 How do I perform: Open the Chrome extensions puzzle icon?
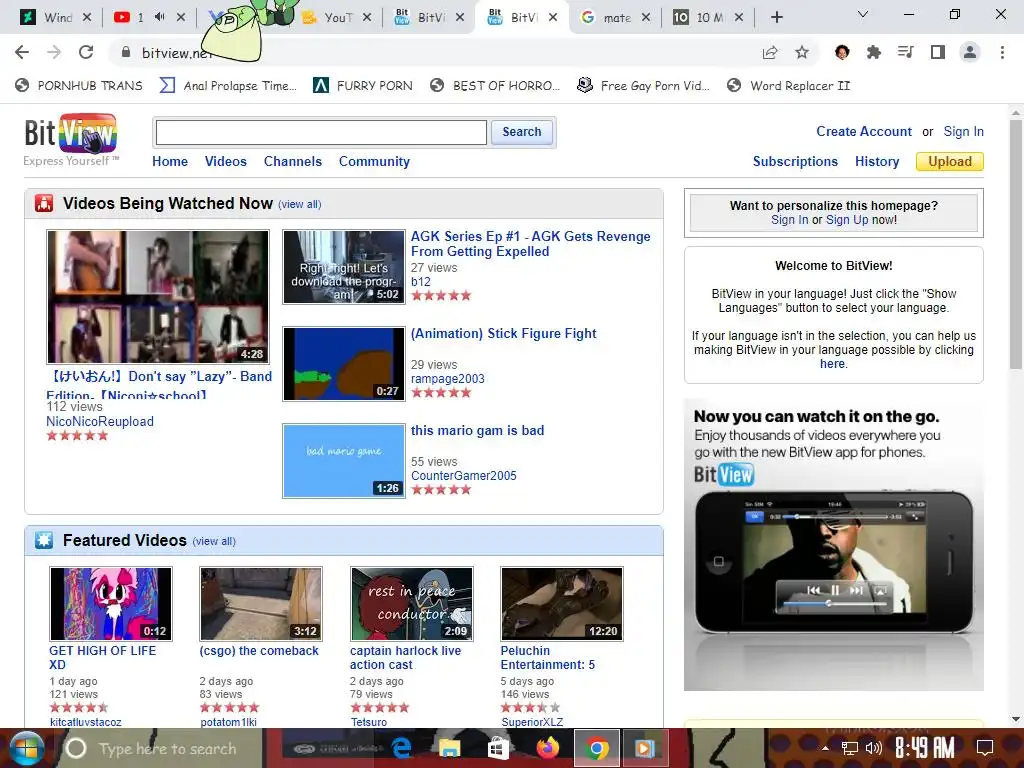pos(874,52)
